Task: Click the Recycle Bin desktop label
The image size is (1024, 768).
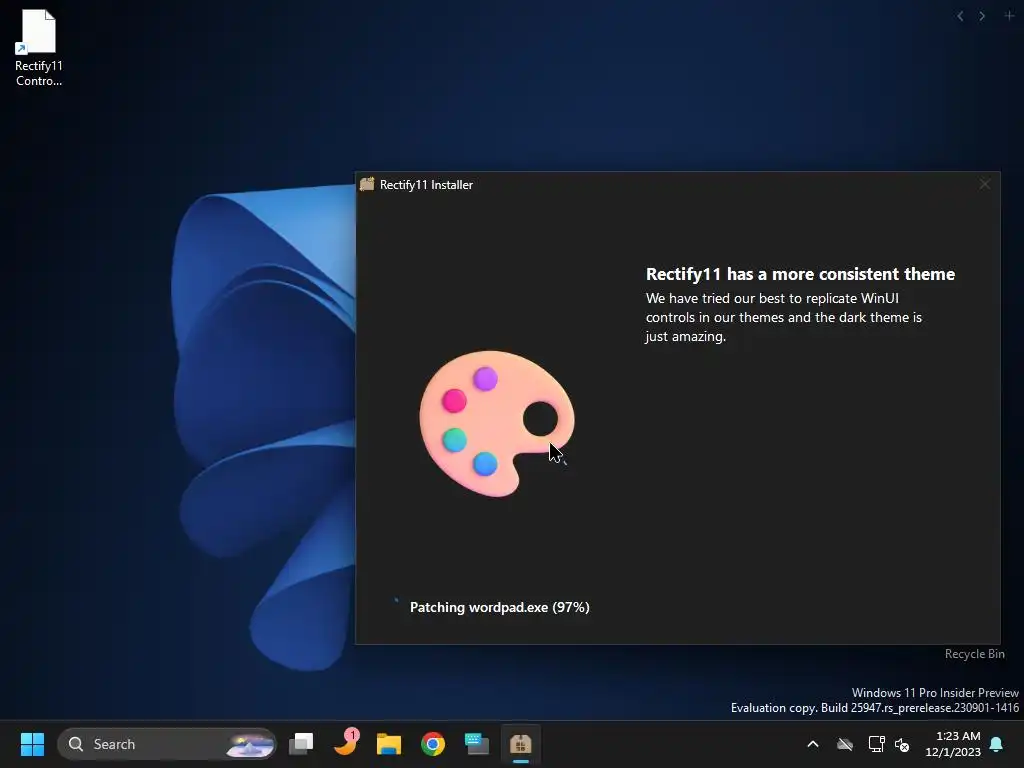Action: point(974,654)
